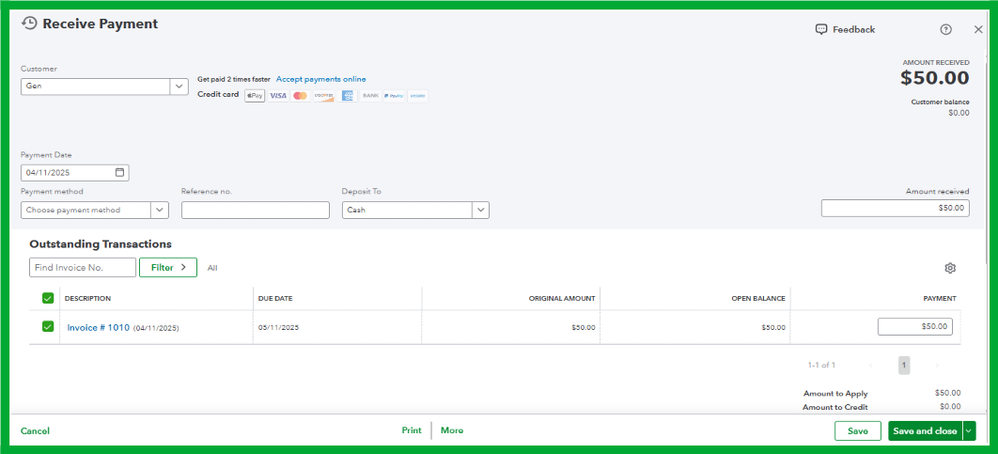Click the Amount to Apply label
The width and height of the screenshot is (998, 454).
pos(835,394)
